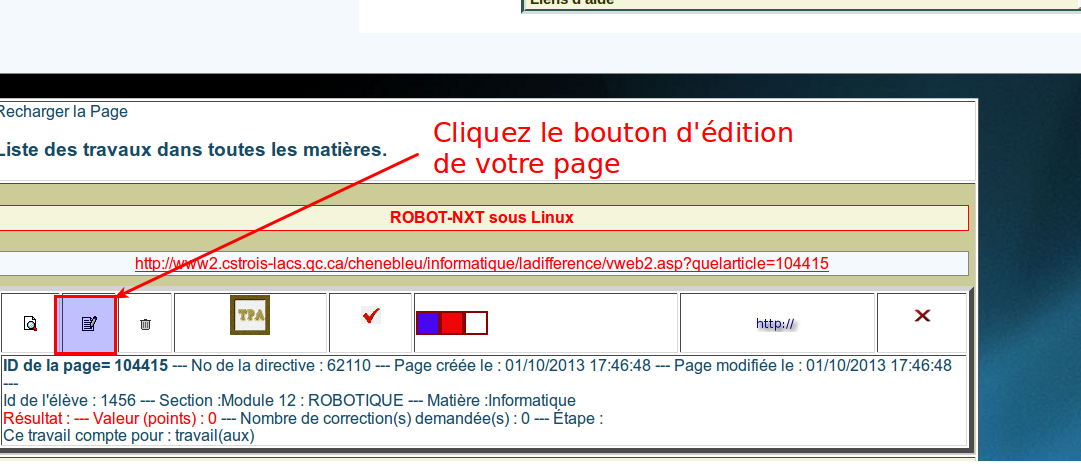Image resolution: width=1081 pixels, height=466 pixels.
Task: Click the Ce travail compte pour line
Action: coord(129,435)
